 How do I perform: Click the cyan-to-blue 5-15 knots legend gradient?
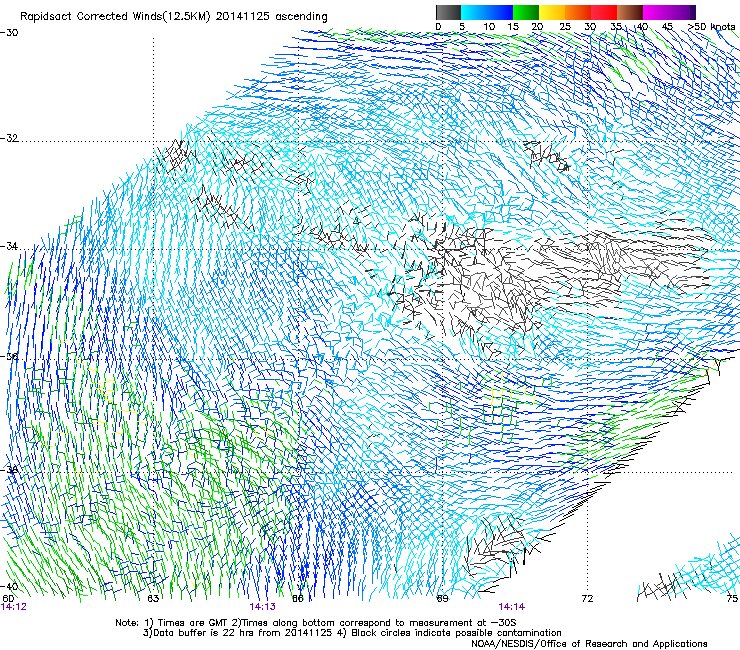tap(487, 12)
